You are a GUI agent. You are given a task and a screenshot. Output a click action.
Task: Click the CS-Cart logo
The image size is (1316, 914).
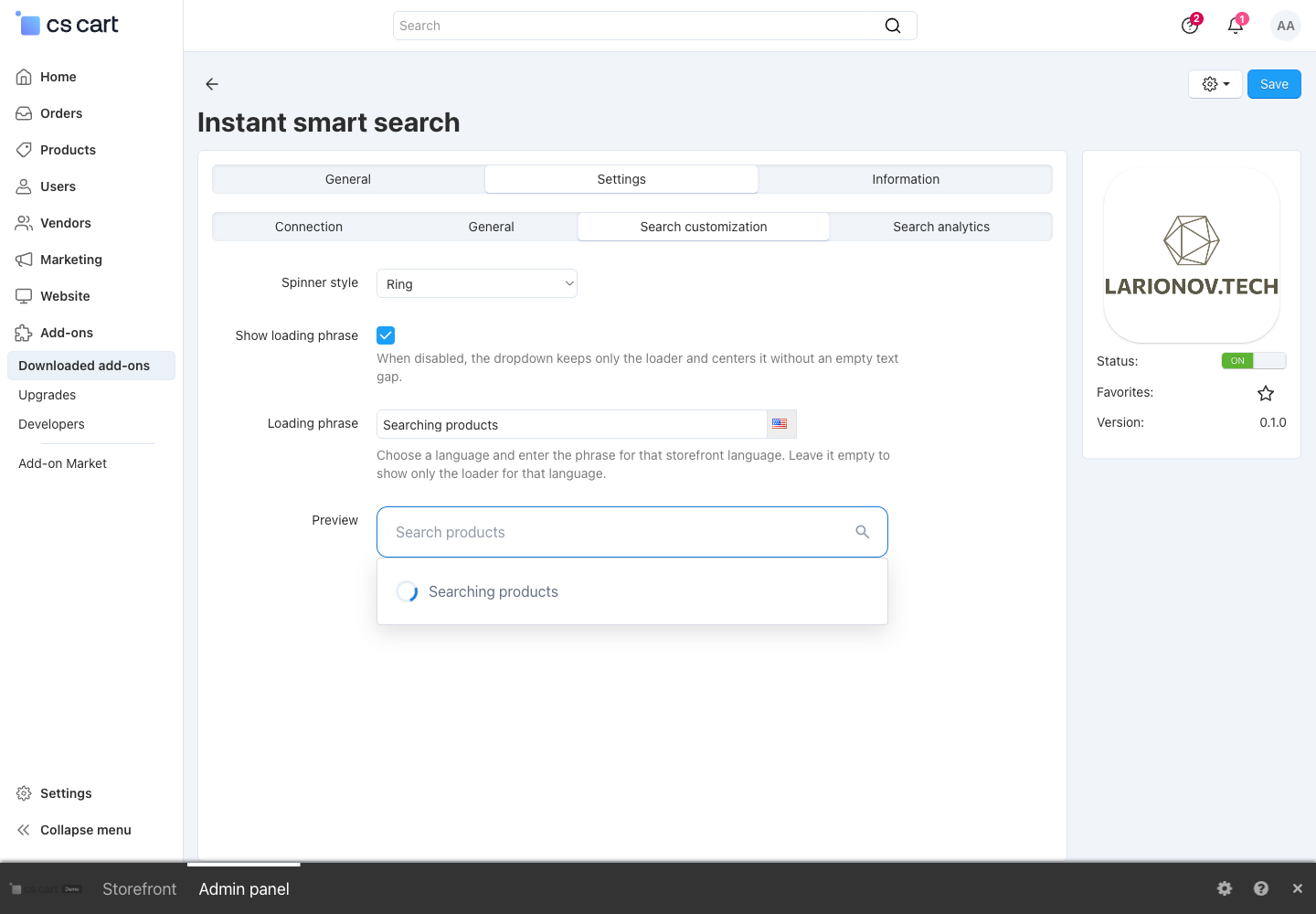coord(67,25)
